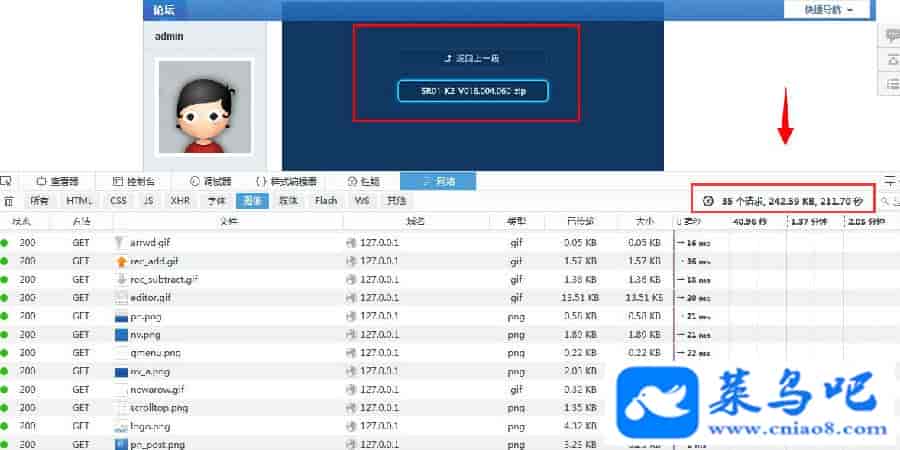Open the admin username link

pos(169,36)
